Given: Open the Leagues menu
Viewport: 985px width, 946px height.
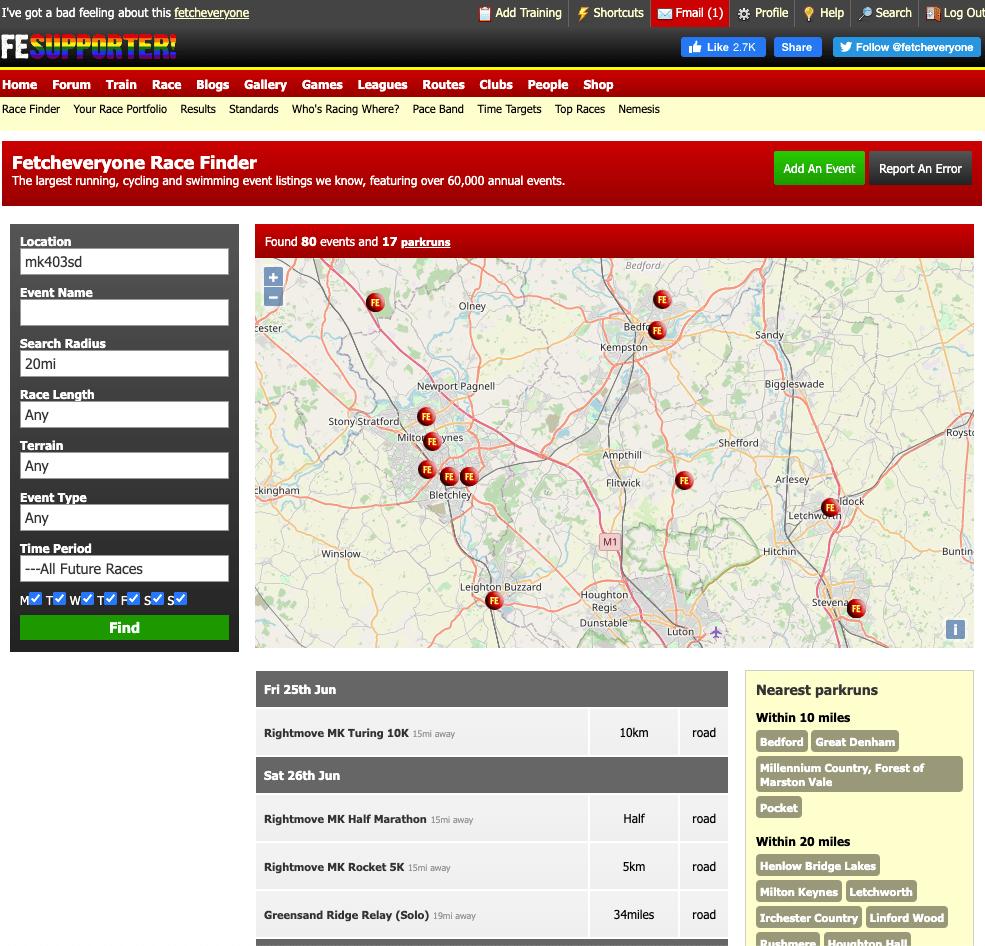Looking at the screenshot, I should (x=383, y=85).
